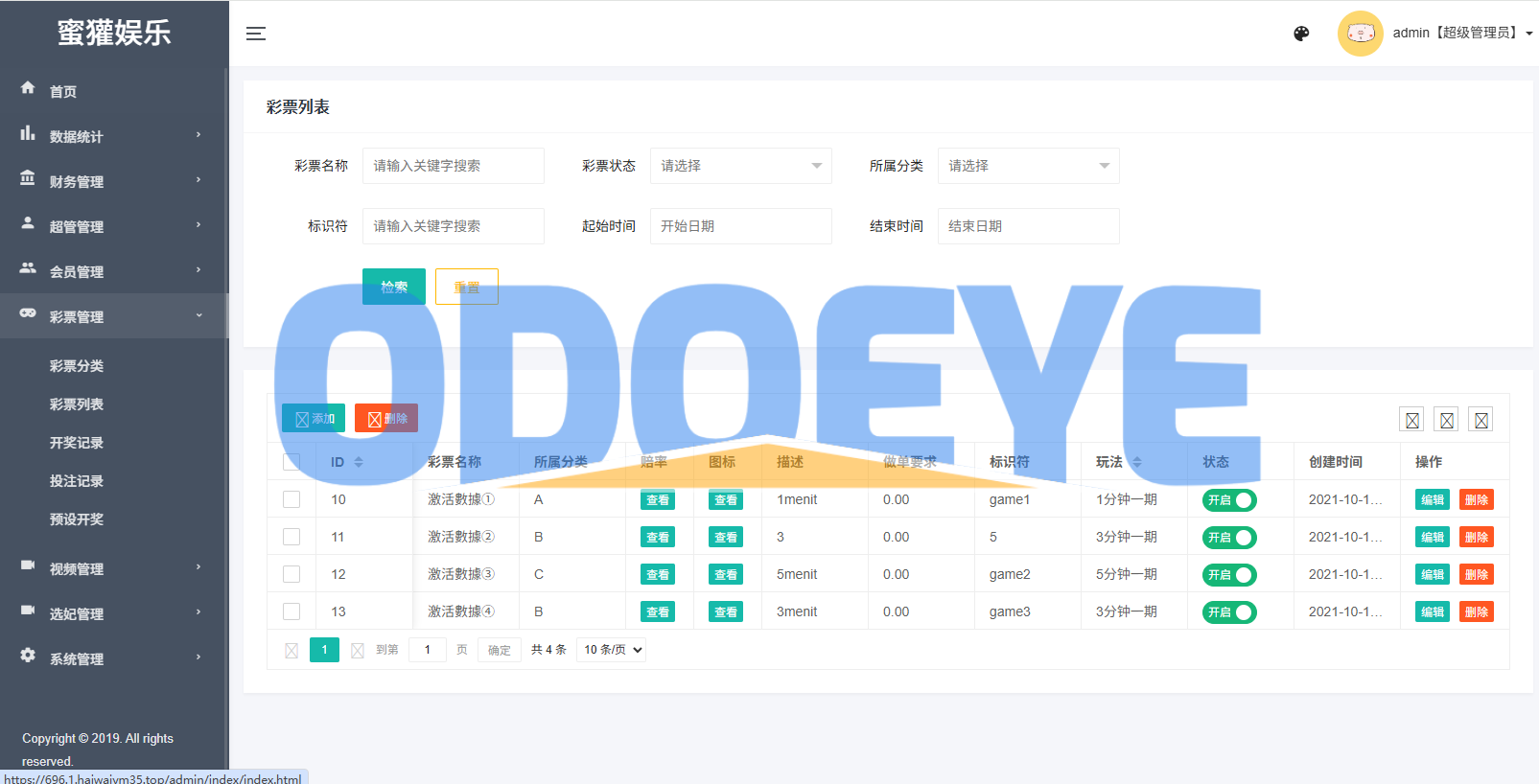Open the 开始日期 date picker field
Screen dimensions: 1539x784
741,226
